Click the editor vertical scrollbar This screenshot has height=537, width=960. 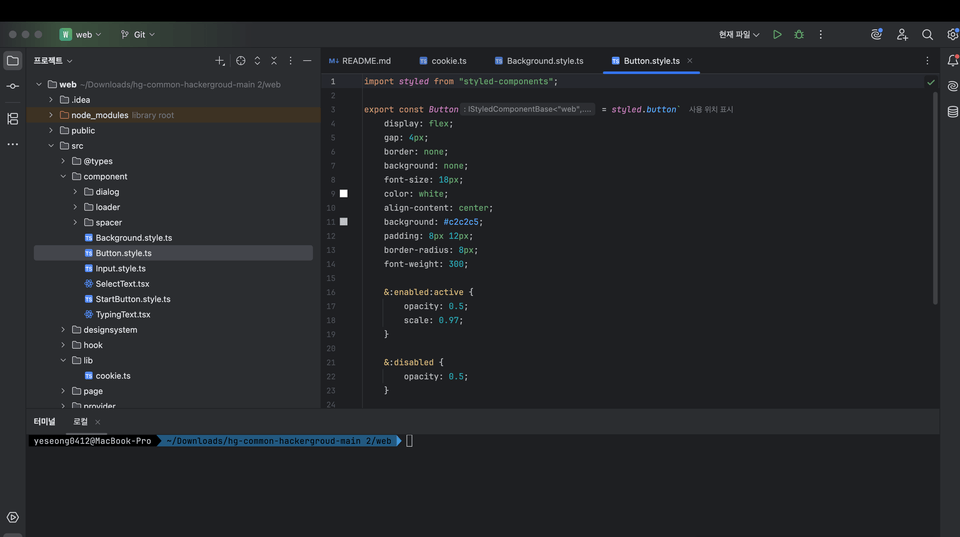935,197
